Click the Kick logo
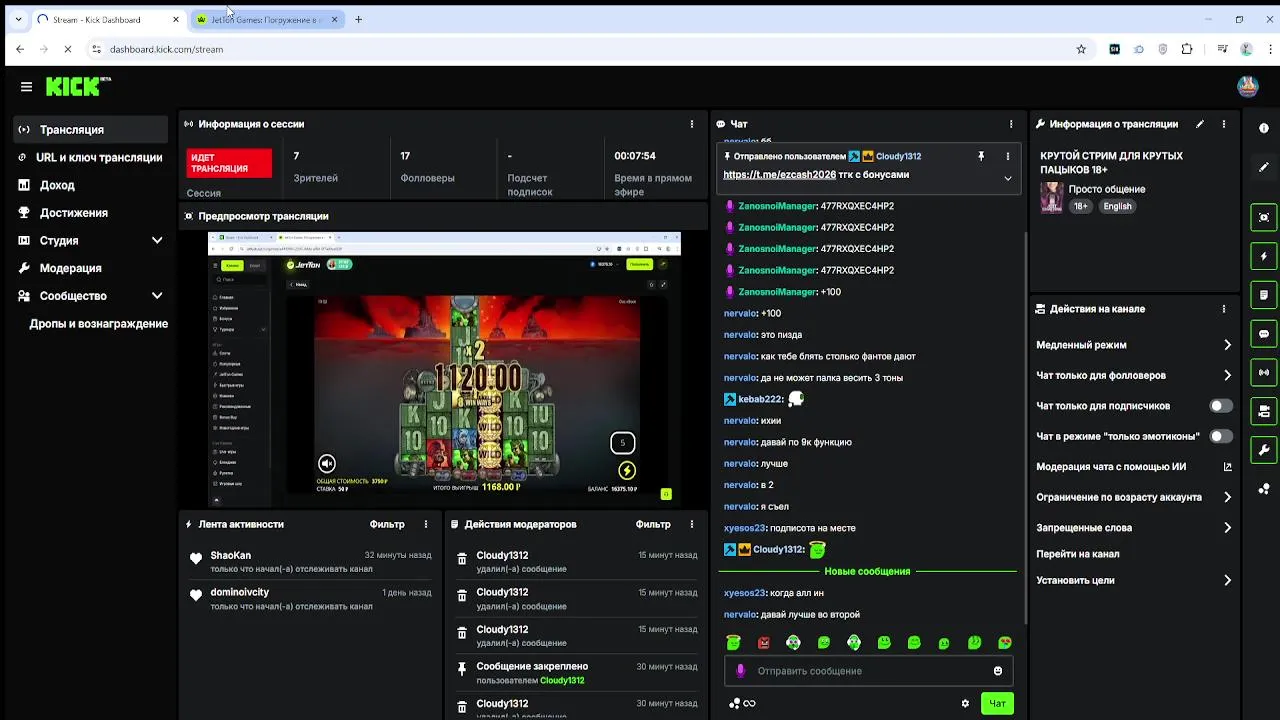The width and height of the screenshot is (1280, 720). [78, 87]
